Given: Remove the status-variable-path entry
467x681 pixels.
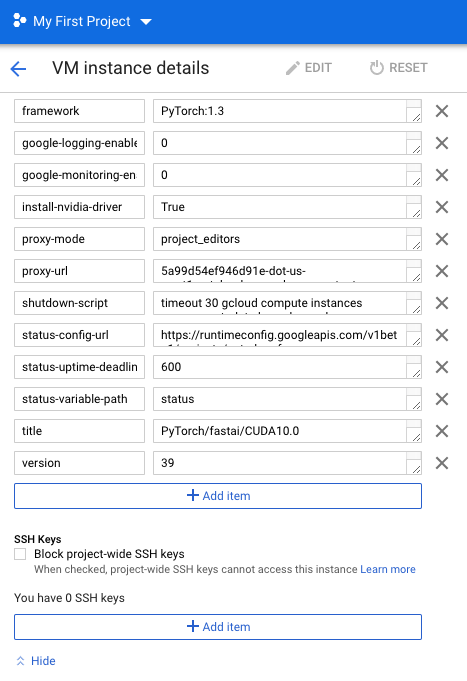Looking at the screenshot, I should [x=442, y=399].
